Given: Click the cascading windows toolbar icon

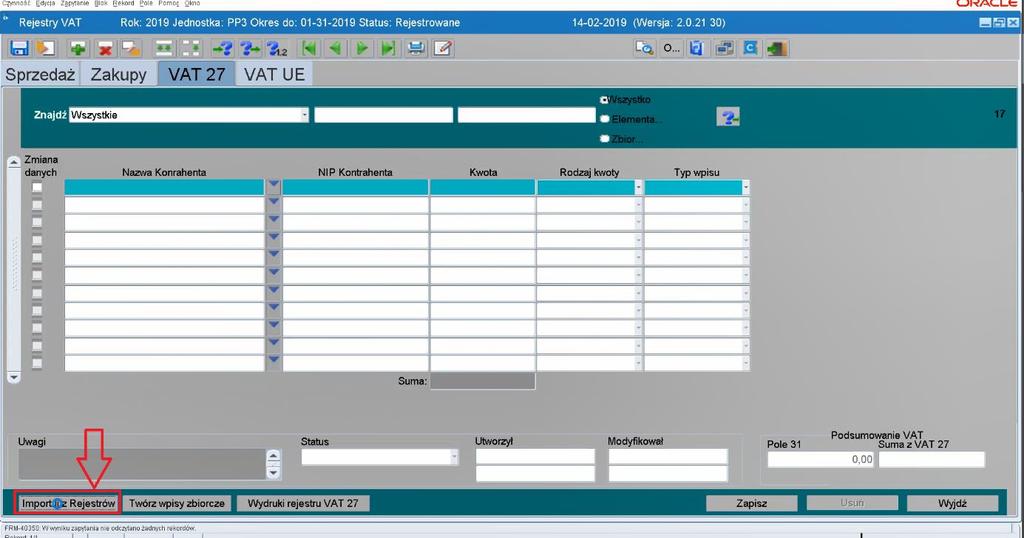Looking at the screenshot, I should click(724, 48).
